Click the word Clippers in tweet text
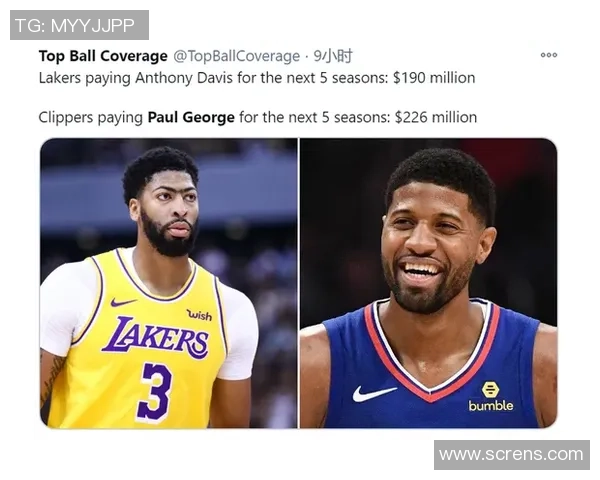600x480 pixels. 65,117
